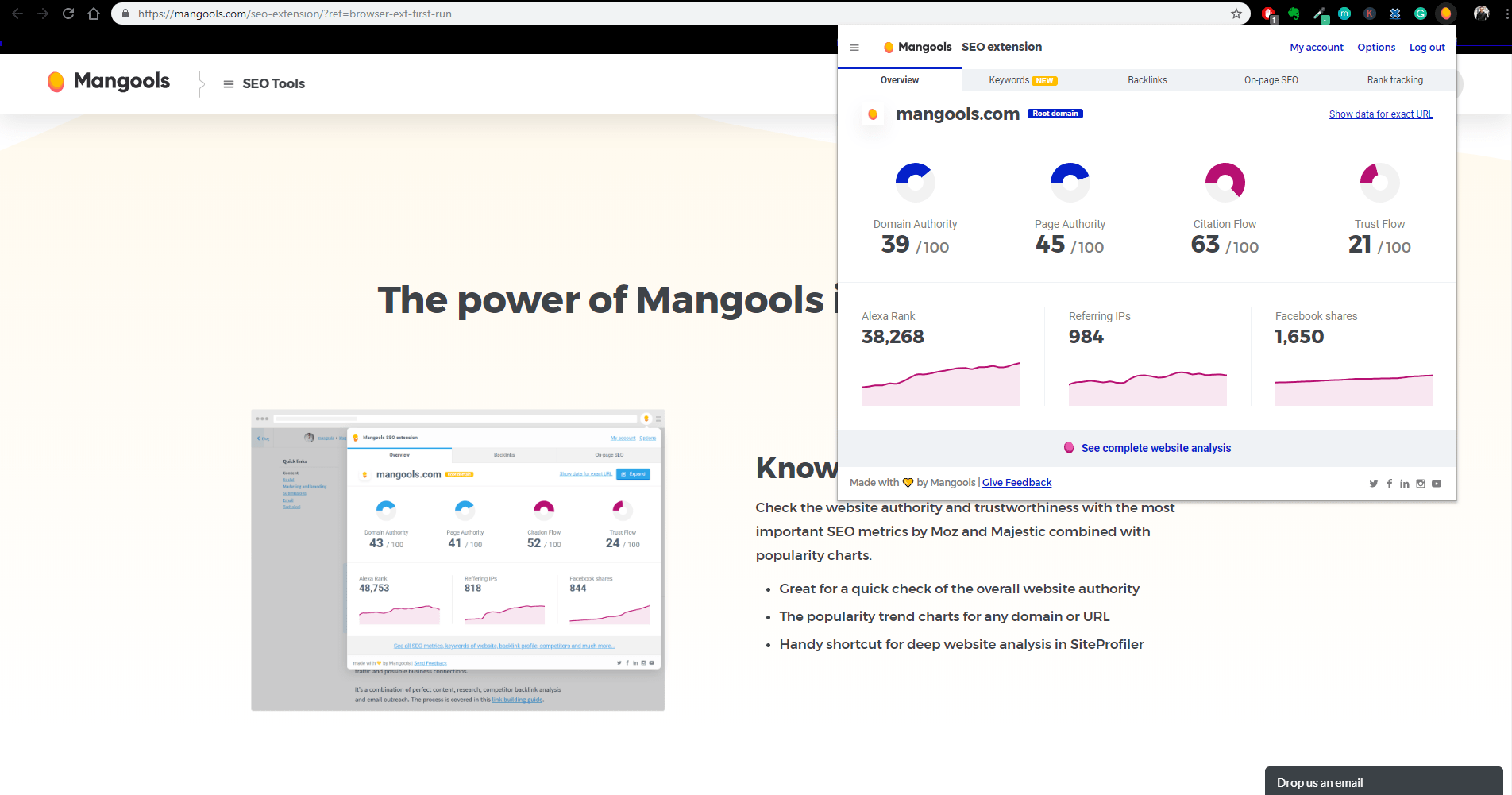Open the Twitter icon in popup footer
1512x795 pixels.
coord(1374,484)
